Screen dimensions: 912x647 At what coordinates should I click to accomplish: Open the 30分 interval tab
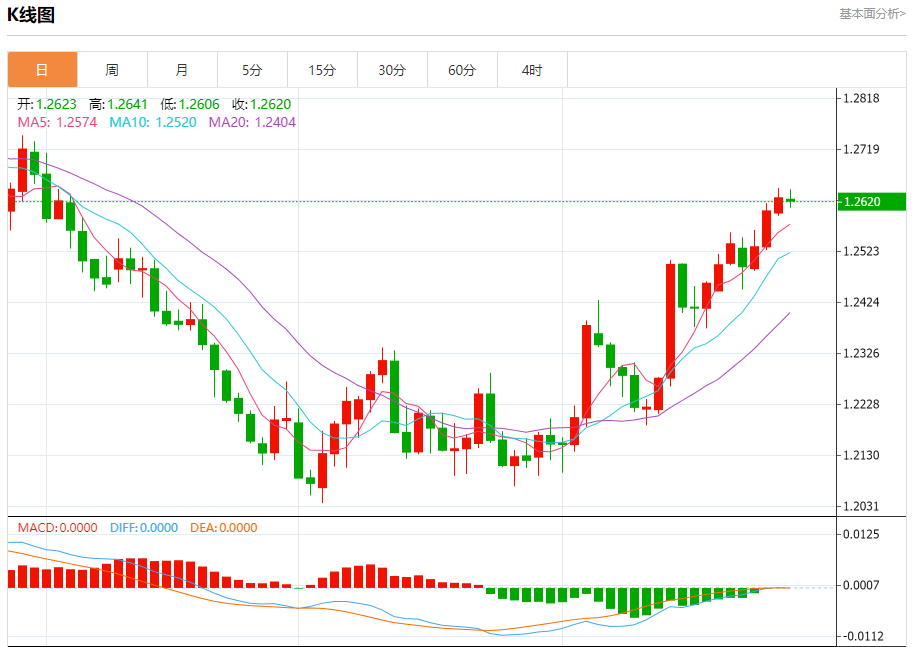[x=392, y=70]
